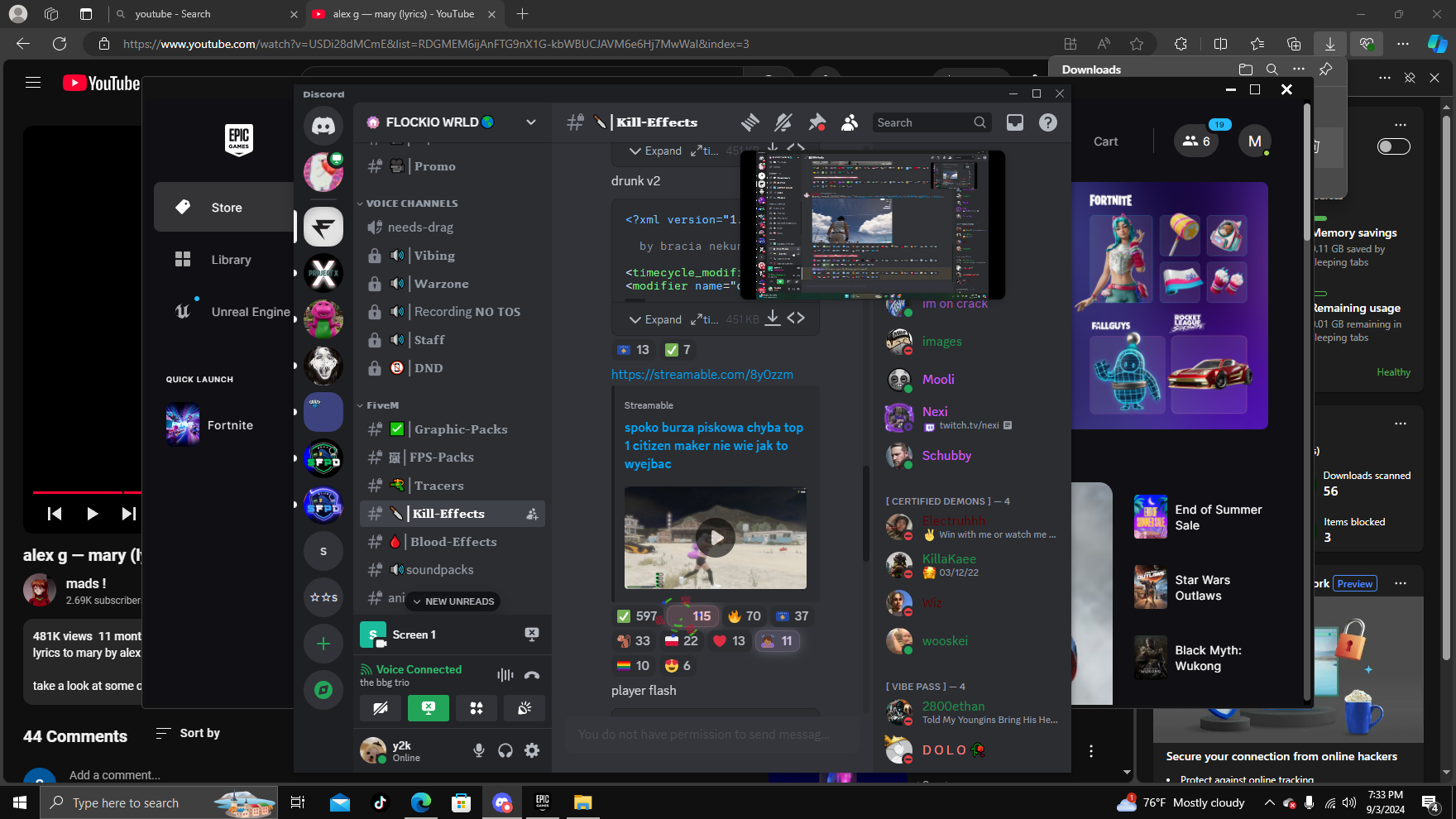Image resolution: width=1456 pixels, height=819 pixels.
Task: Mute microphone in Discord user panel
Action: pyautogui.click(x=479, y=750)
